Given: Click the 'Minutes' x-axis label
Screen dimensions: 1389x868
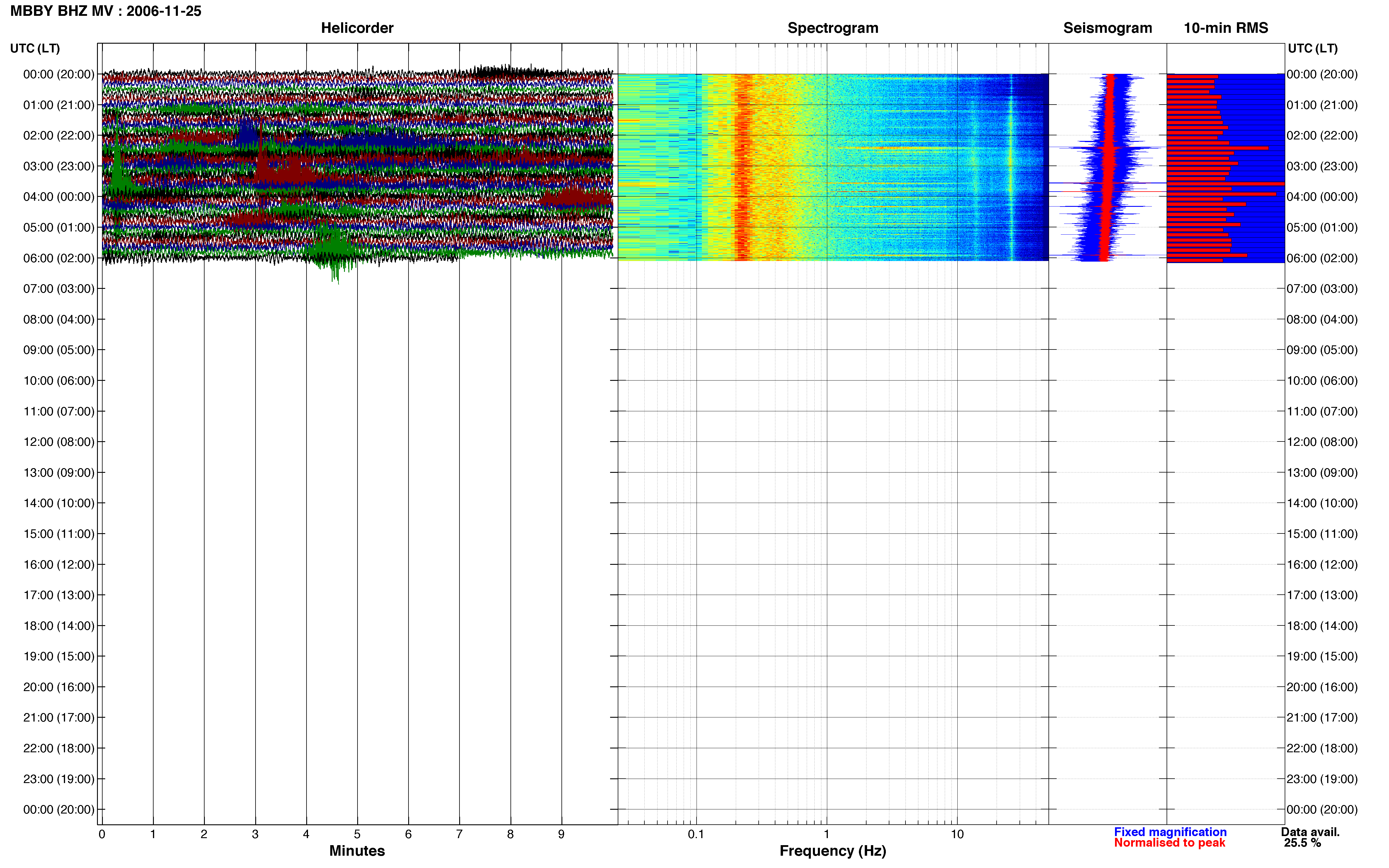Looking at the screenshot, I should click(357, 851).
